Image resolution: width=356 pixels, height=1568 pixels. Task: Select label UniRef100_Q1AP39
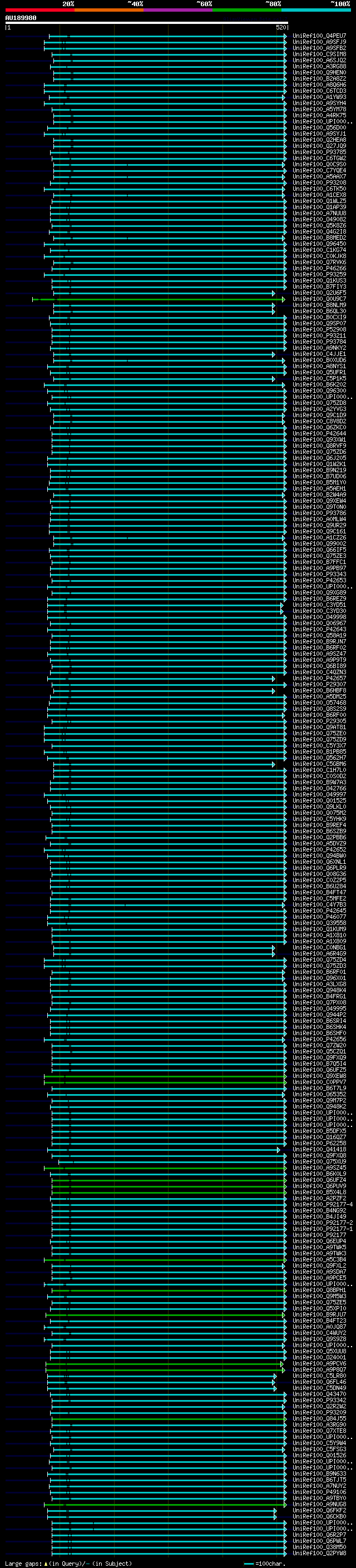319,207
